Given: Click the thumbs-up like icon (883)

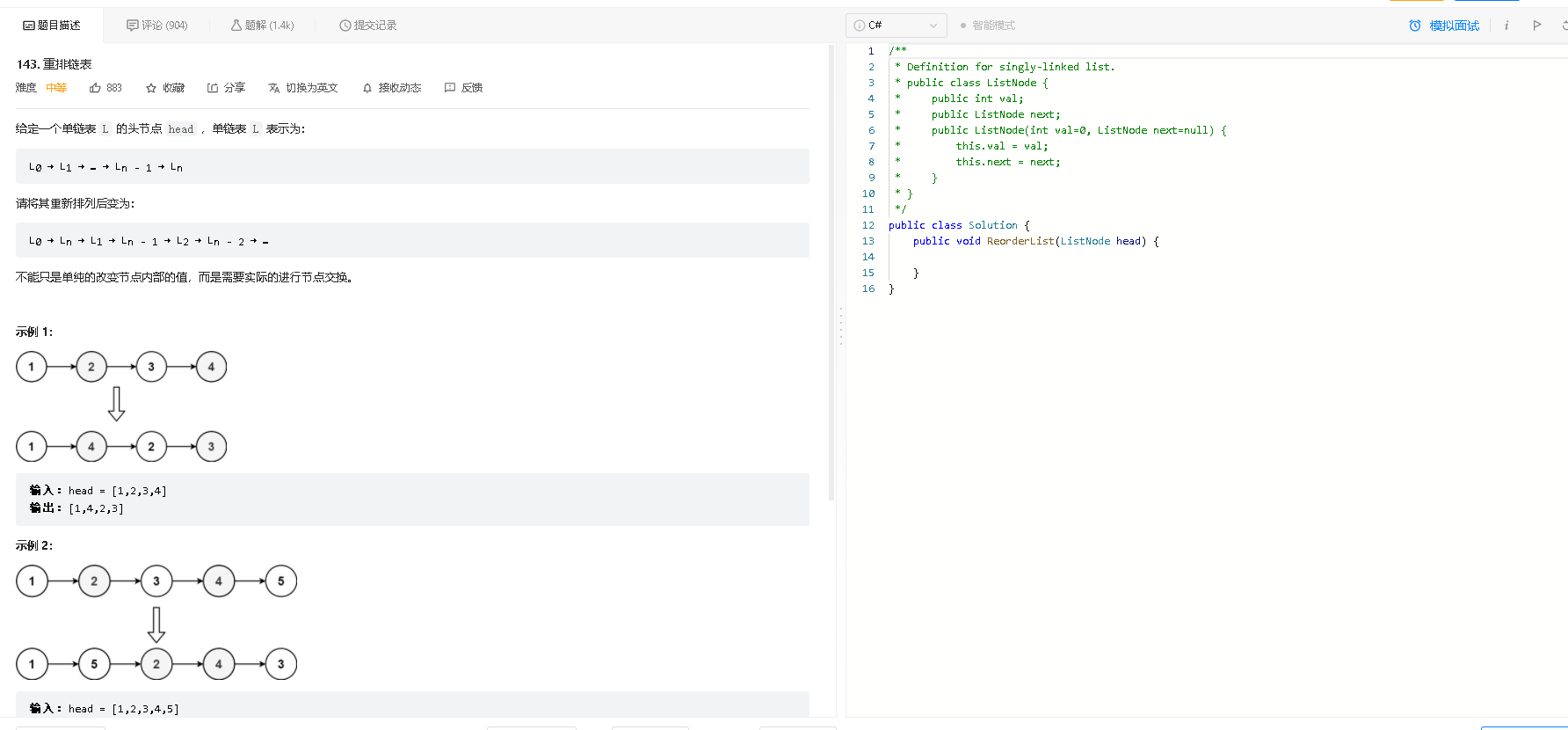Looking at the screenshot, I should pyautogui.click(x=95, y=88).
